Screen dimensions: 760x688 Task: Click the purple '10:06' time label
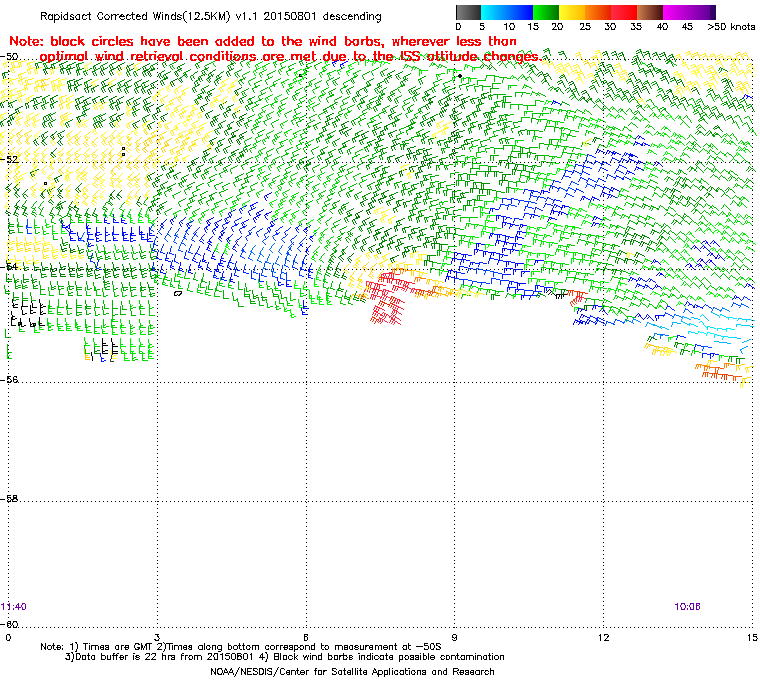tap(687, 607)
